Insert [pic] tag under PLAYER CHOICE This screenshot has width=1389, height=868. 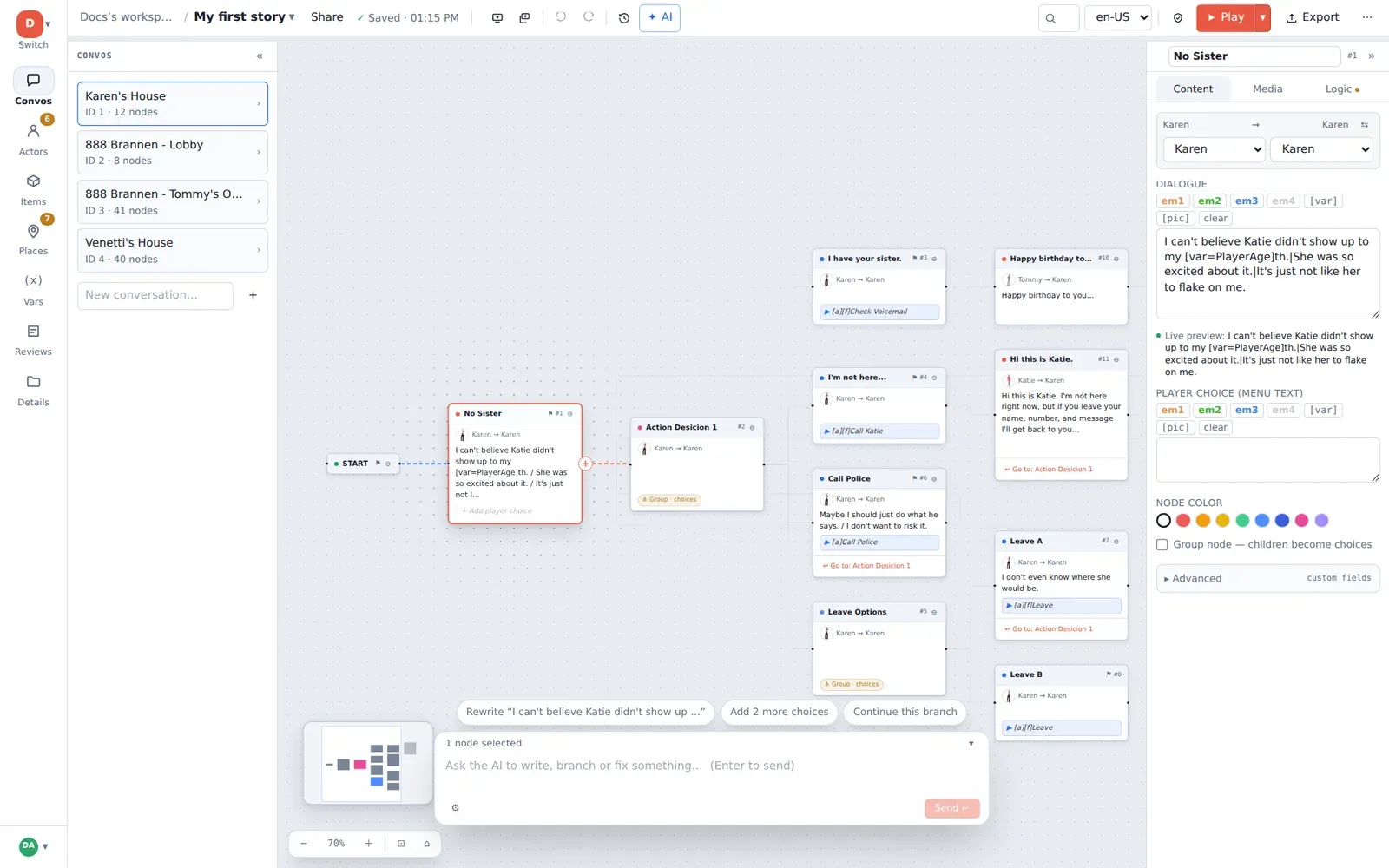pyautogui.click(x=1175, y=427)
